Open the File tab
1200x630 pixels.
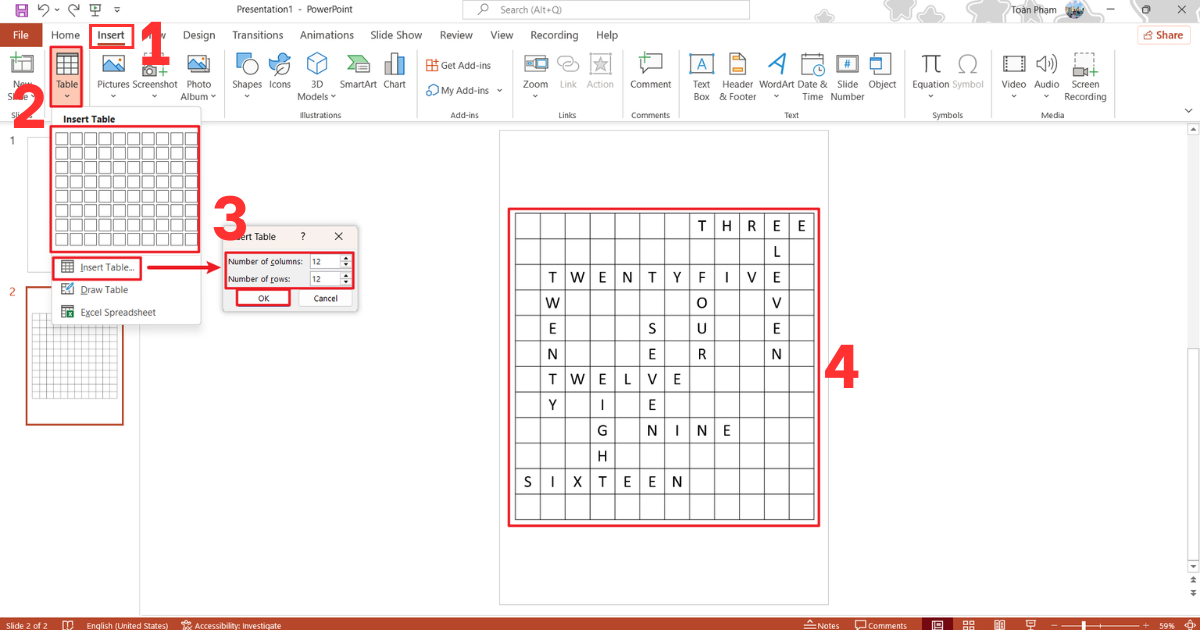coord(21,35)
